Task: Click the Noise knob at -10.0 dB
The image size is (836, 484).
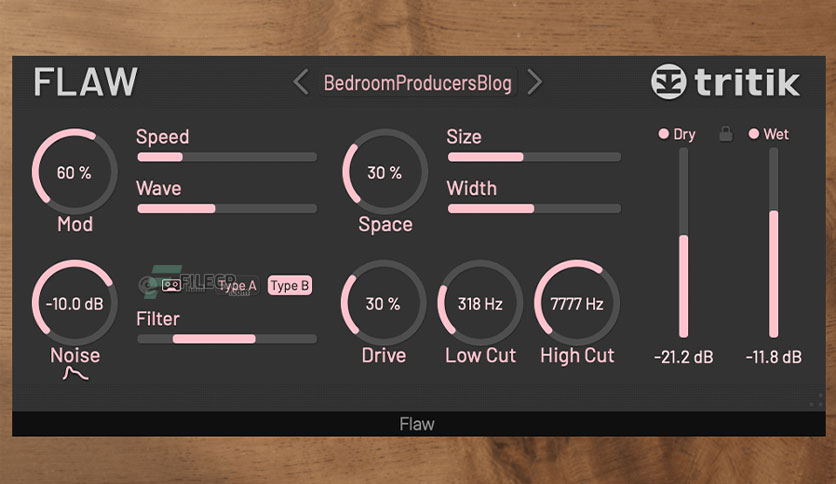Action: pos(75,303)
